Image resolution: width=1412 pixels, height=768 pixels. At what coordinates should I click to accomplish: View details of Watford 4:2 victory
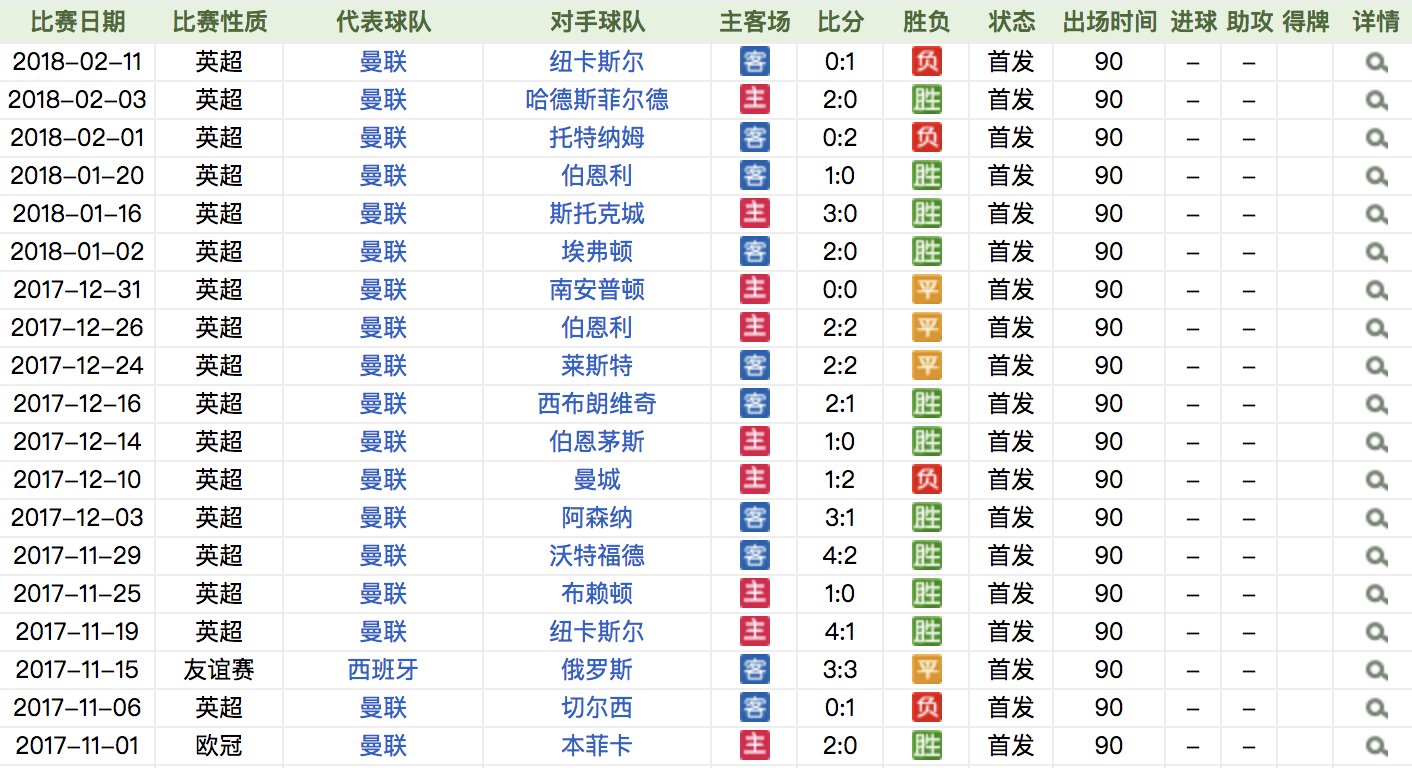coord(1377,555)
